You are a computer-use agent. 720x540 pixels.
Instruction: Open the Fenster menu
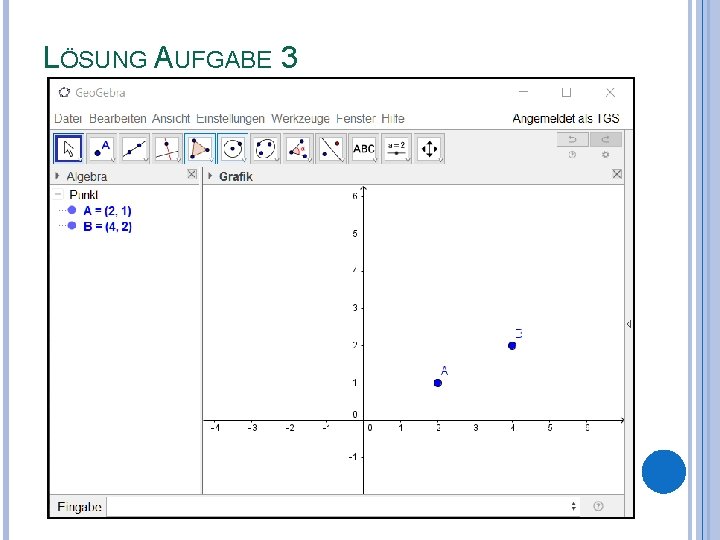click(x=356, y=118)
